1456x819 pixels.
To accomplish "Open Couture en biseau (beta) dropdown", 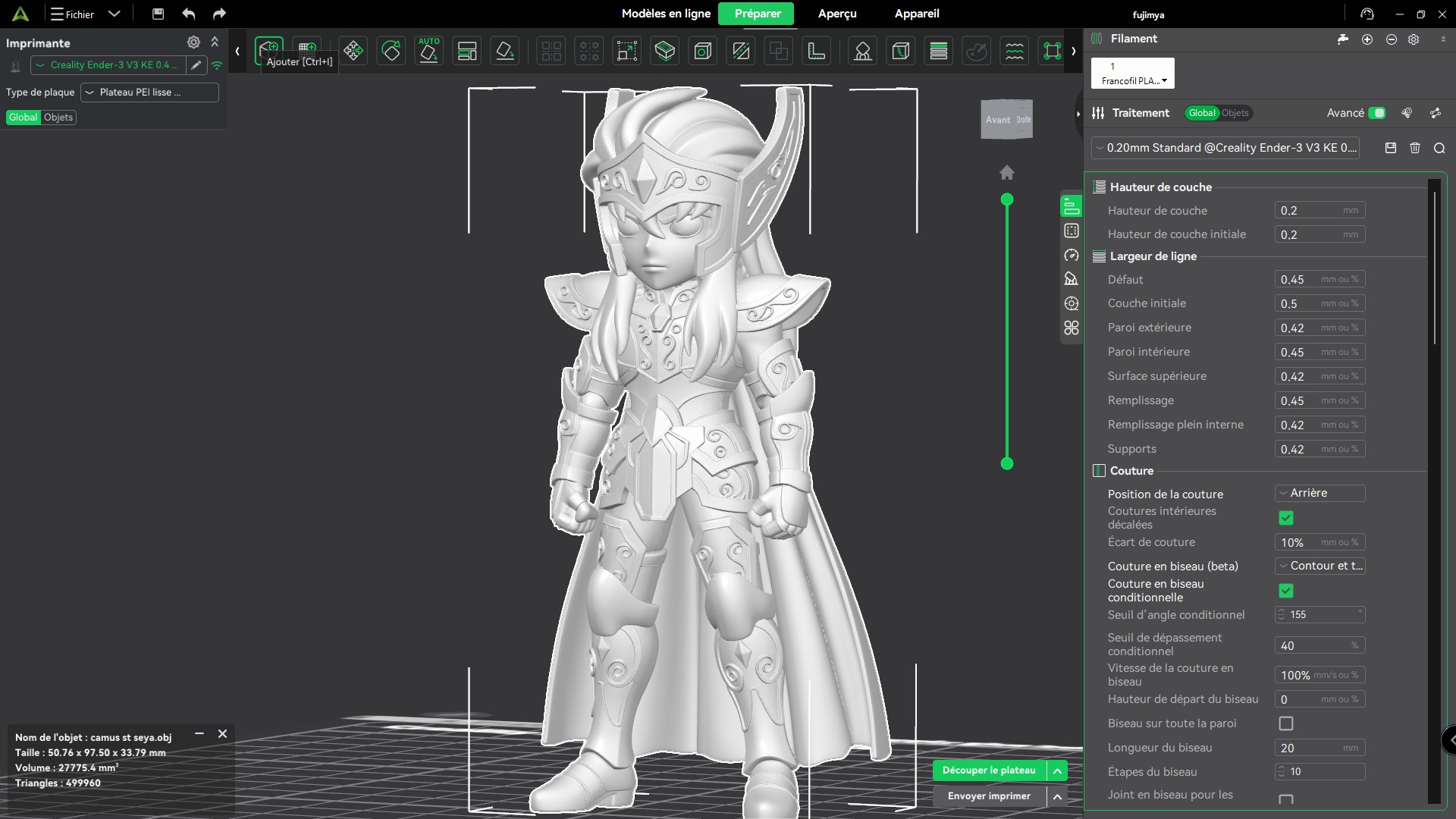I will [1320, 566].
